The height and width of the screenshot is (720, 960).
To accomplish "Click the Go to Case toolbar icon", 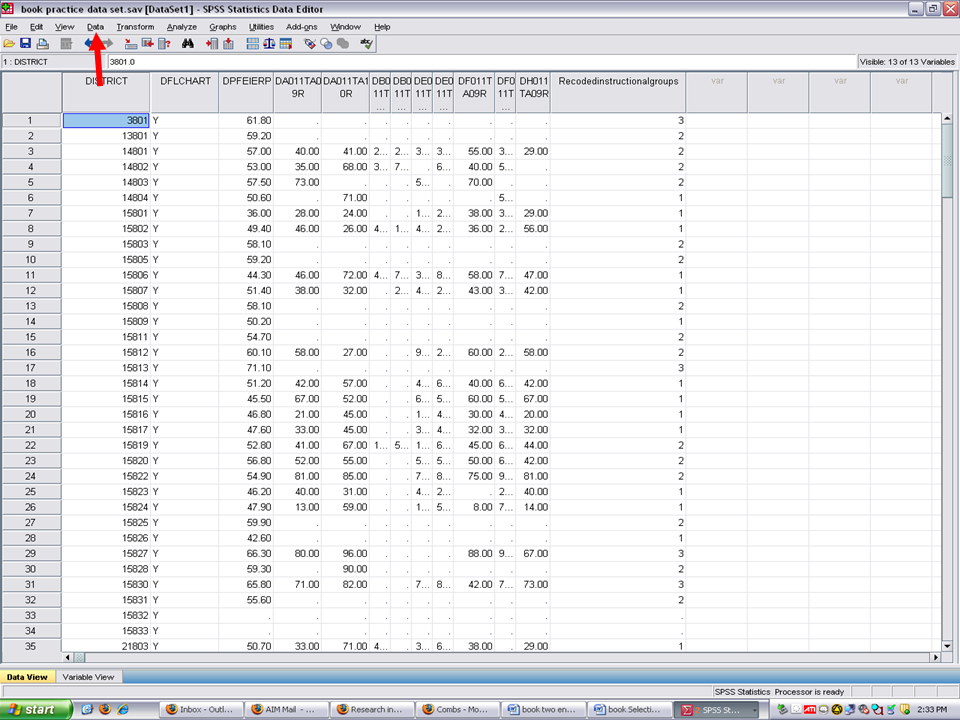I will point(131,44).
